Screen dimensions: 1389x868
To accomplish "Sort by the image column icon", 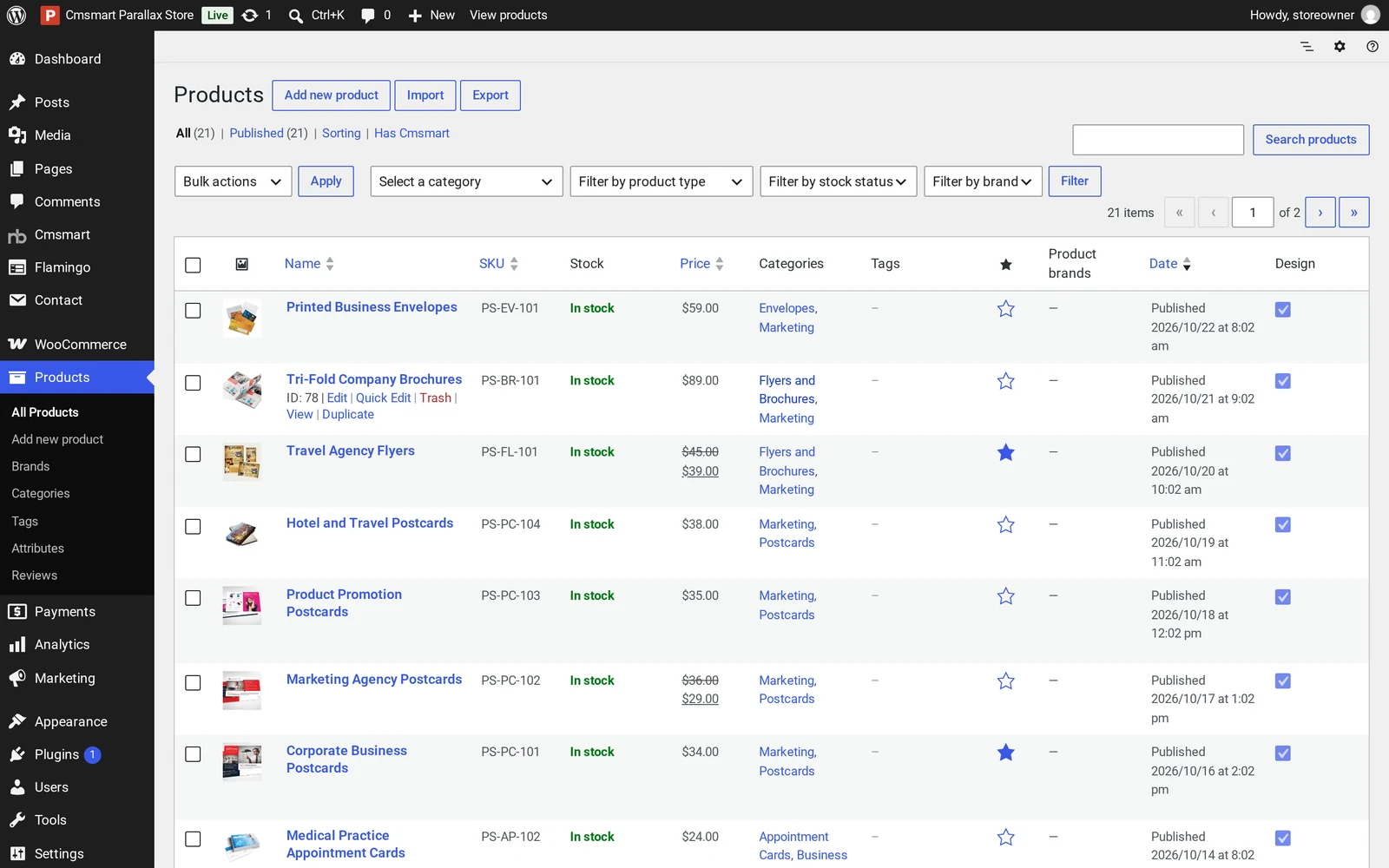I will 242,264.
